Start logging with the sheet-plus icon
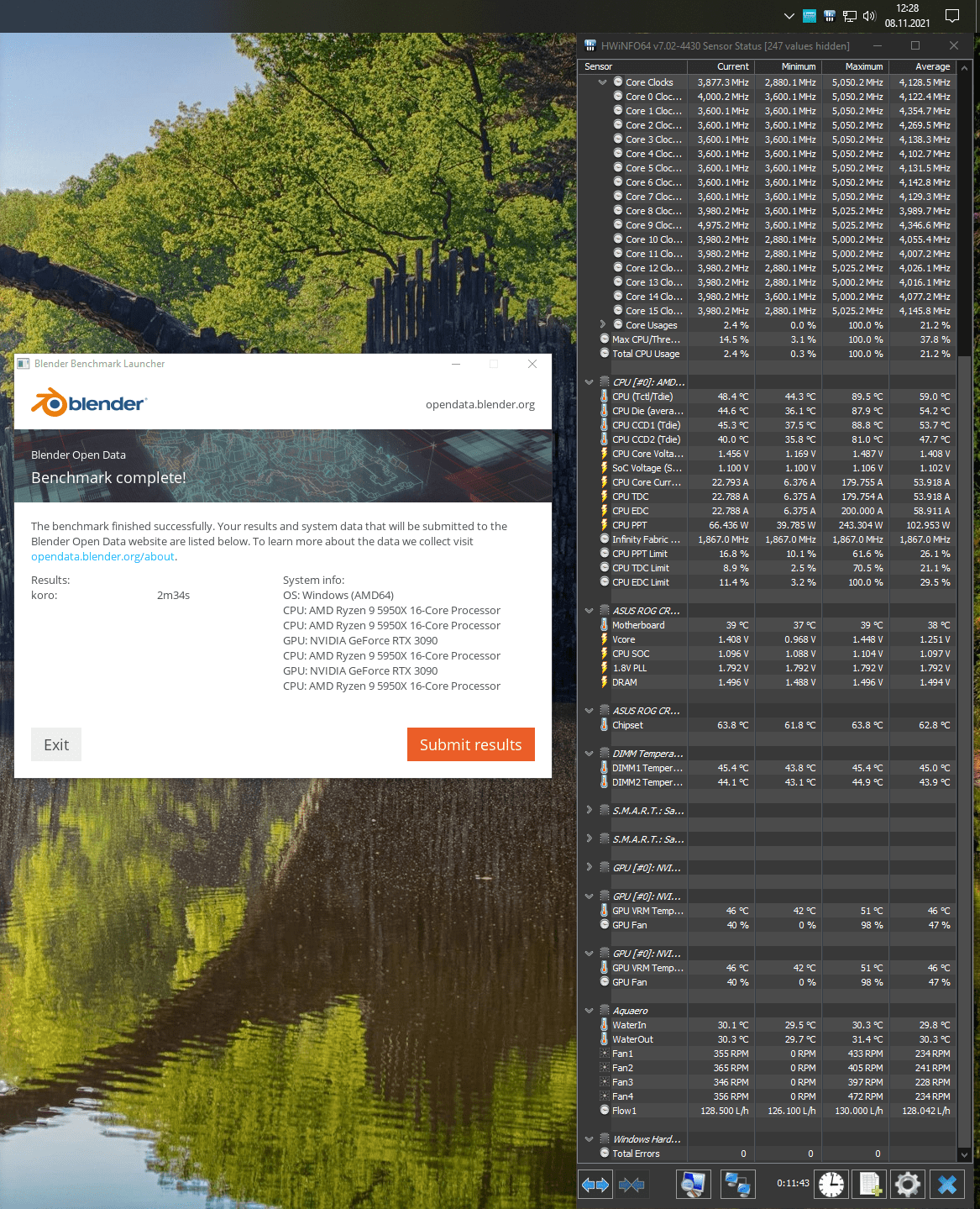 point(869,1185)
